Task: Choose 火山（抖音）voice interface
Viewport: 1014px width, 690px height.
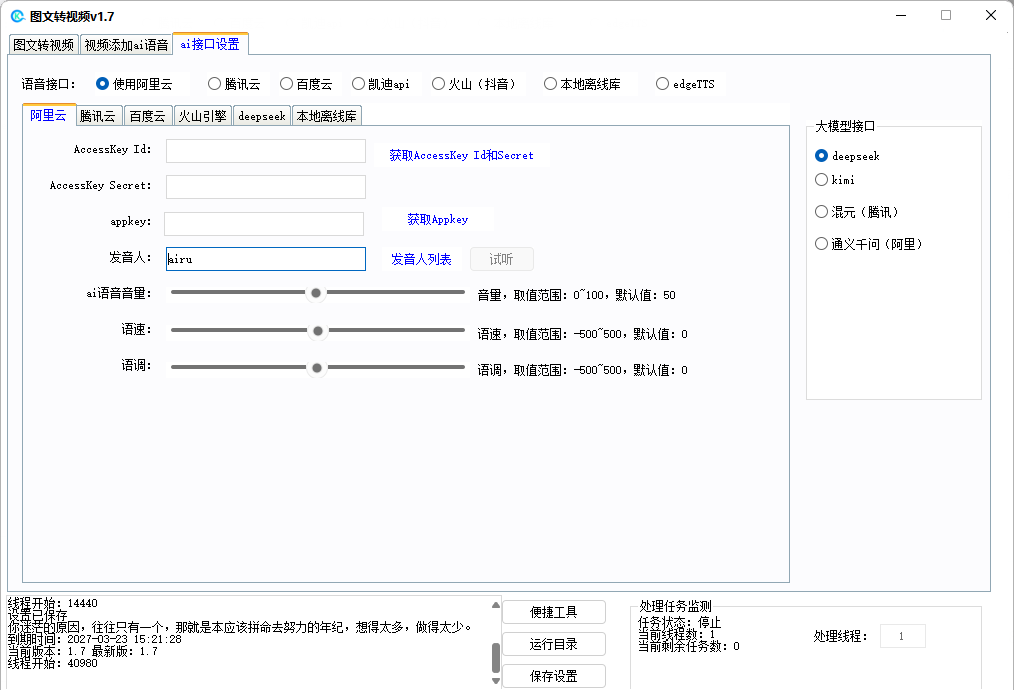Action: point(439,84)
